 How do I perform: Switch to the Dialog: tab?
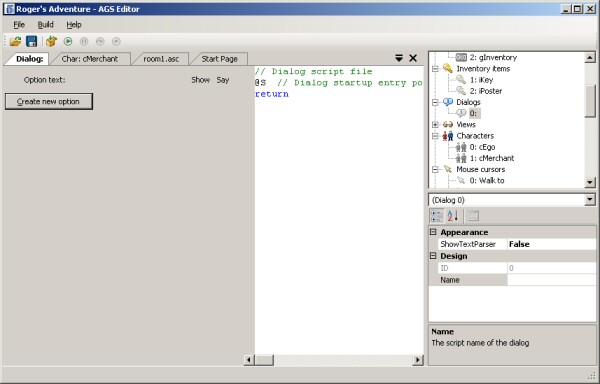point(29,59)
